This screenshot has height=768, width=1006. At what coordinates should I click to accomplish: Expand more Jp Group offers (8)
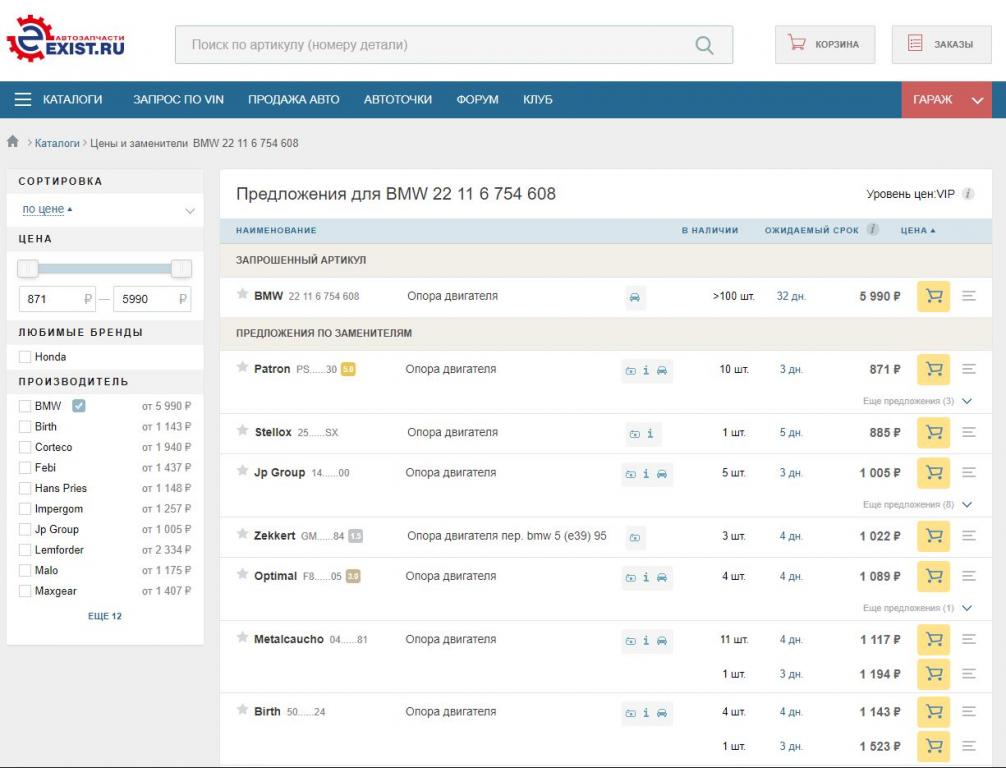point(917,504)
